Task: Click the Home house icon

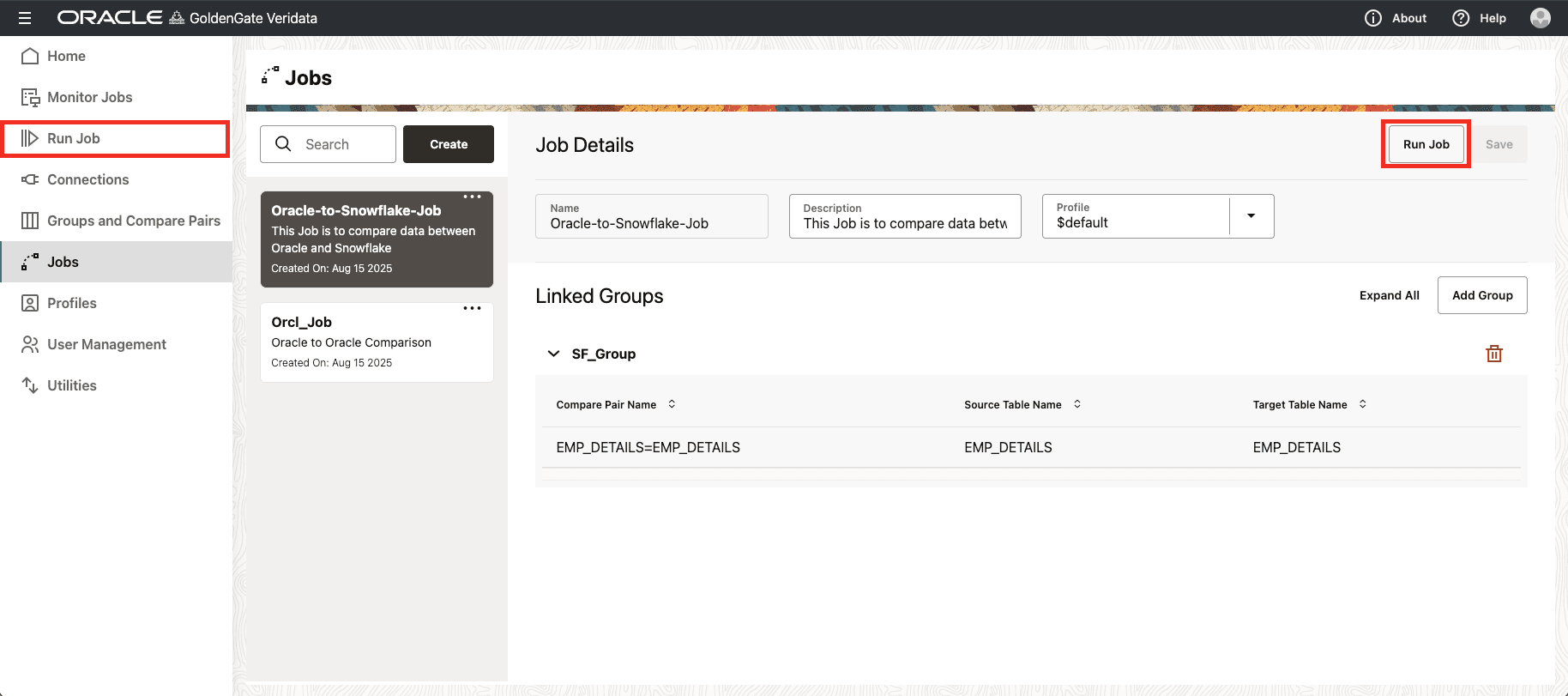Action: coord(30,56)
